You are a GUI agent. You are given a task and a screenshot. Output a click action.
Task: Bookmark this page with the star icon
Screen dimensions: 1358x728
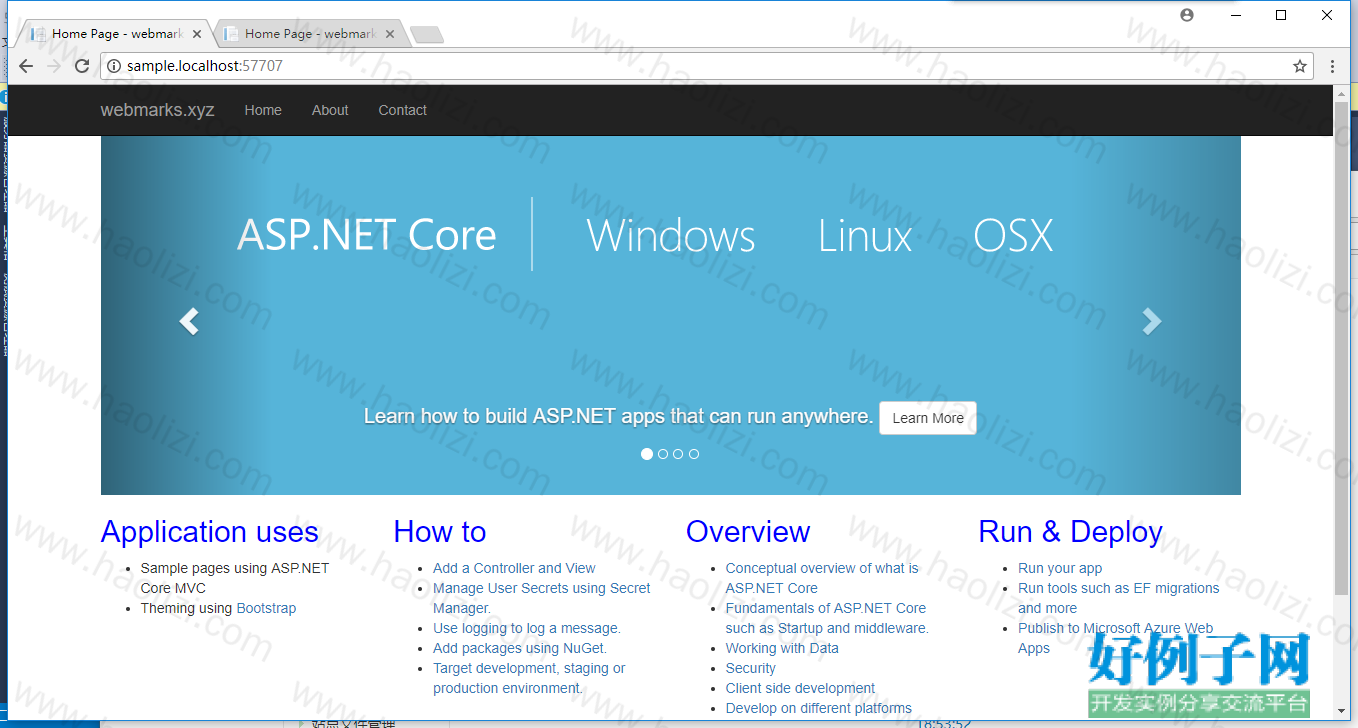pyautogui.click(x=1300, y=66)
